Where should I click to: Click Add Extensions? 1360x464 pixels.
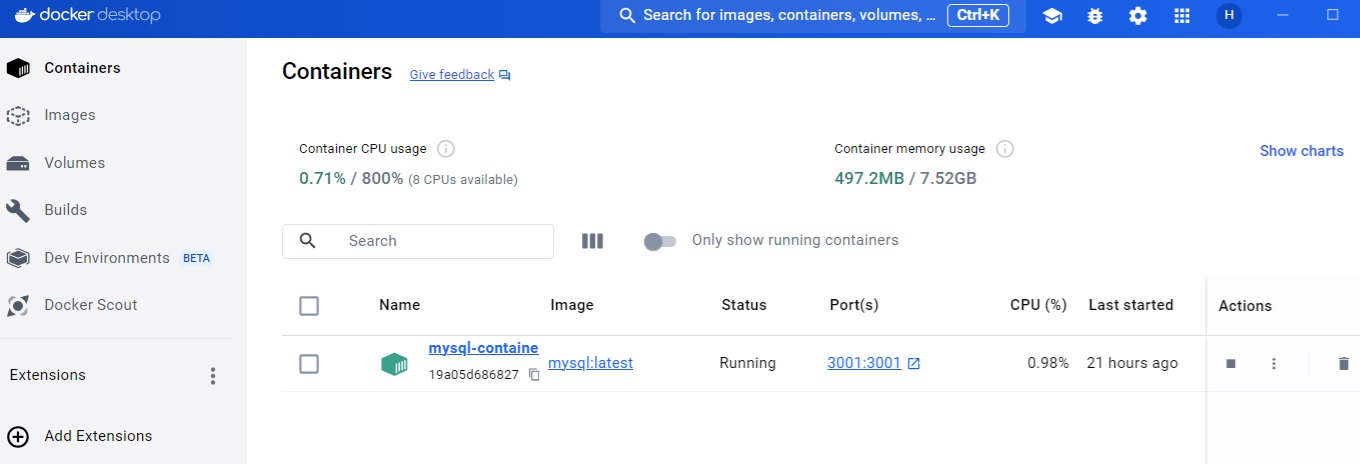98,436
